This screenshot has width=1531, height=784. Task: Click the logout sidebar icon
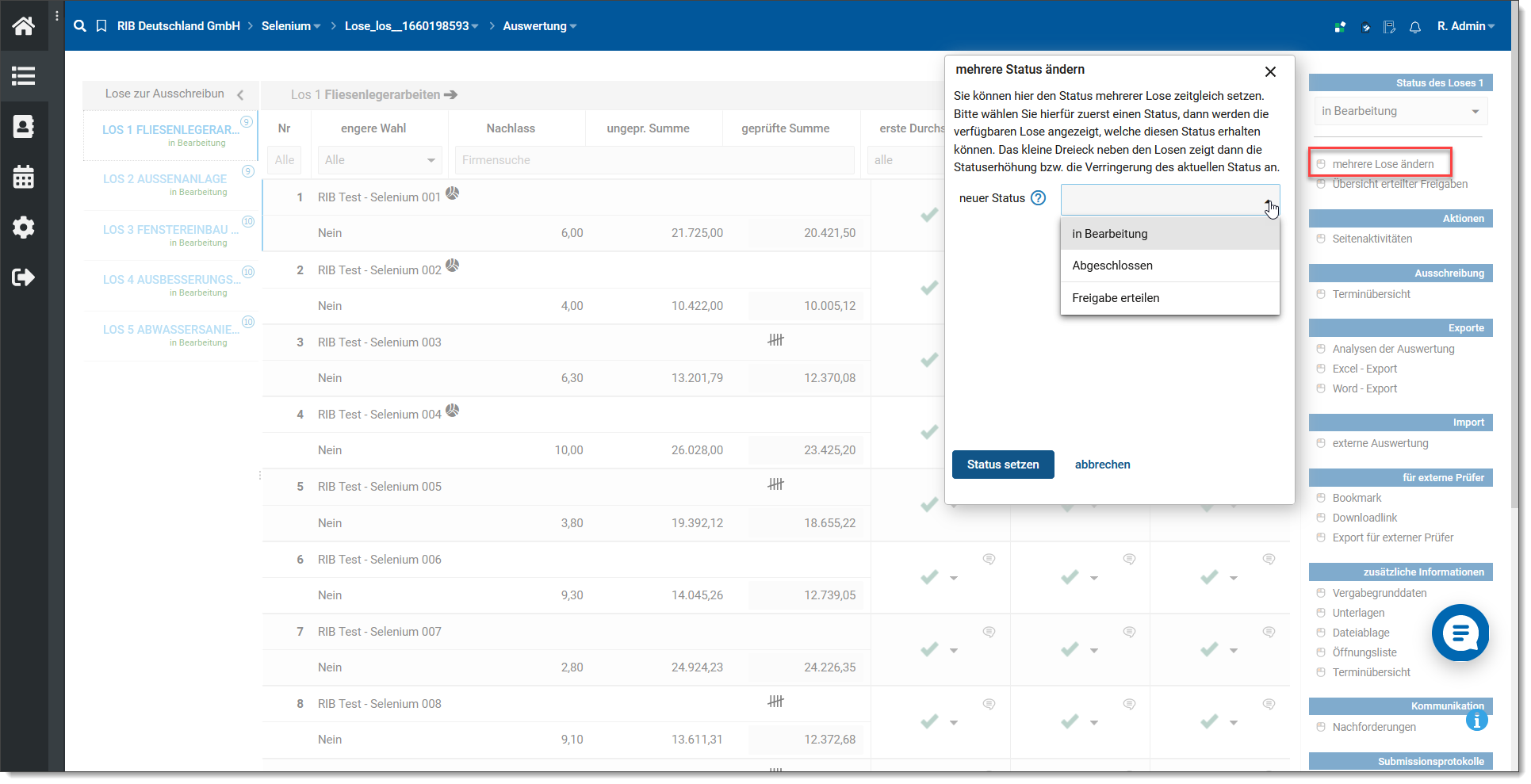[x=24, y=277]
